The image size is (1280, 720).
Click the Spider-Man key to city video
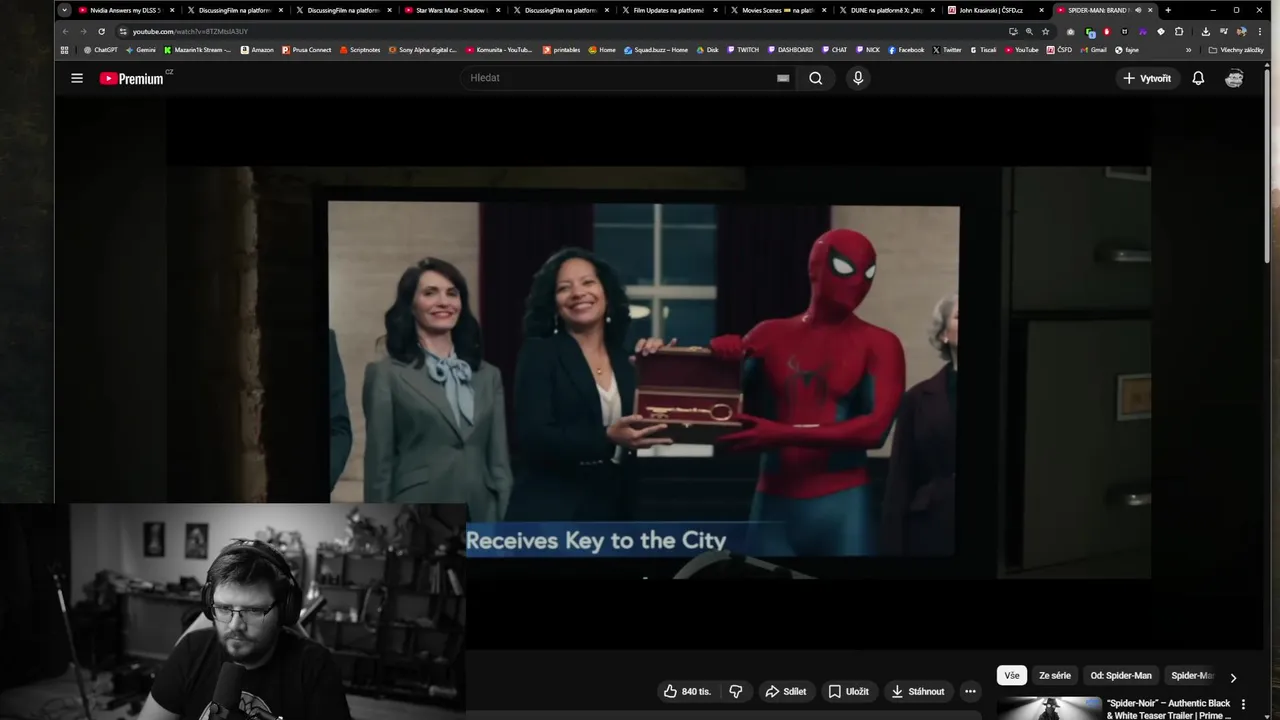tap(658, 372)
